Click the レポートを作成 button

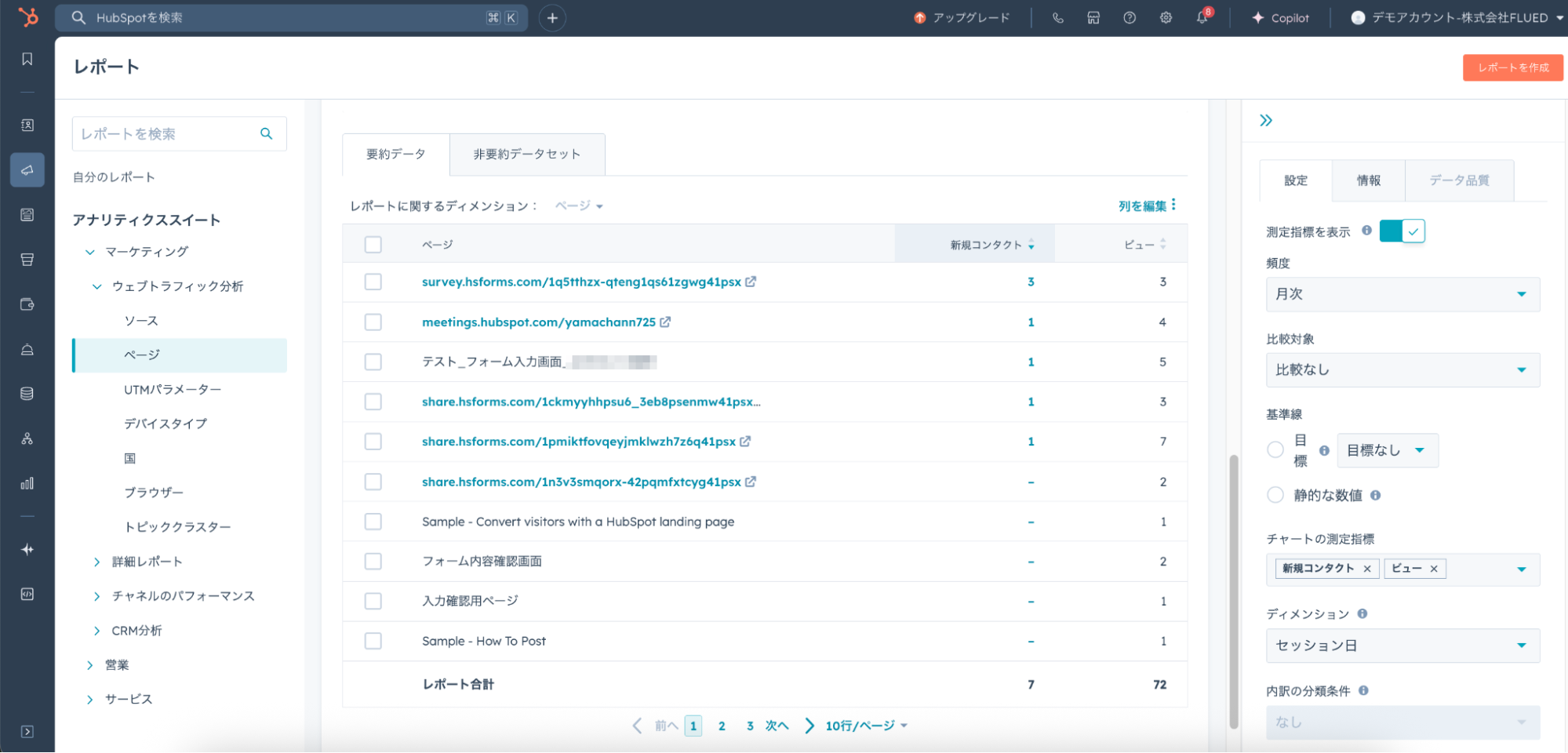pos(1513,67)
